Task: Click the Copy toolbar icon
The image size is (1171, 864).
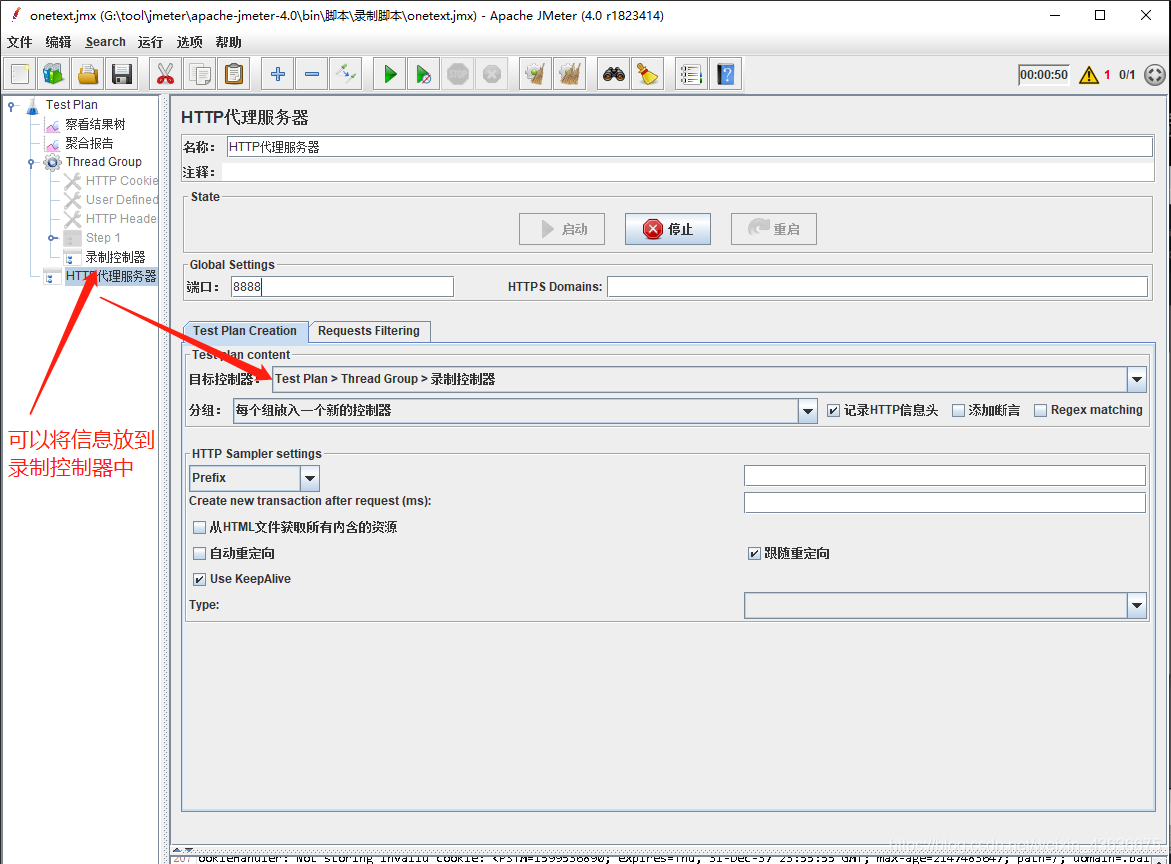Action: pyautogui.click(x=199, y=74)
